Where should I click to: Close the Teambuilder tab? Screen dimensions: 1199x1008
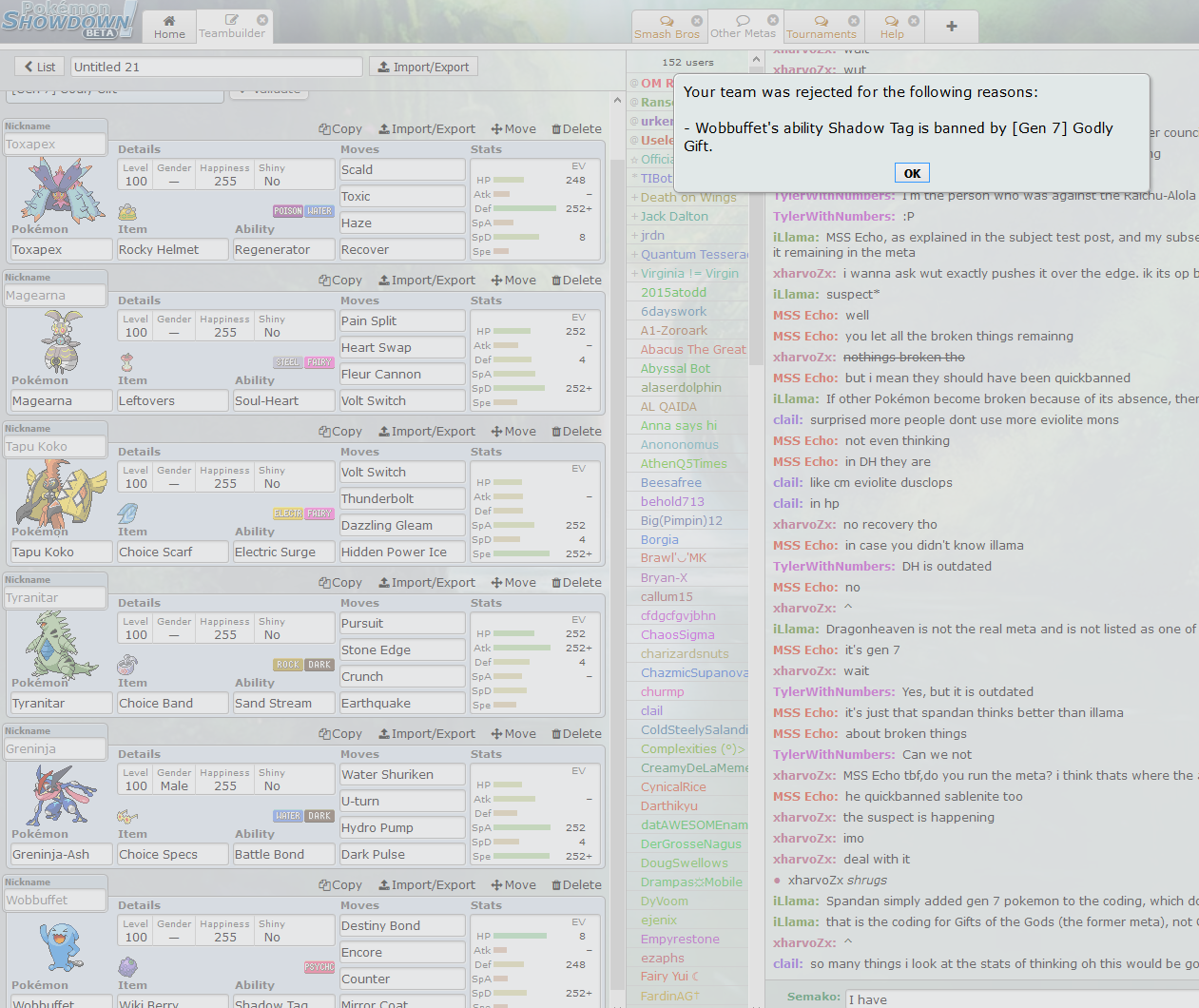click(x=262, y=19)
